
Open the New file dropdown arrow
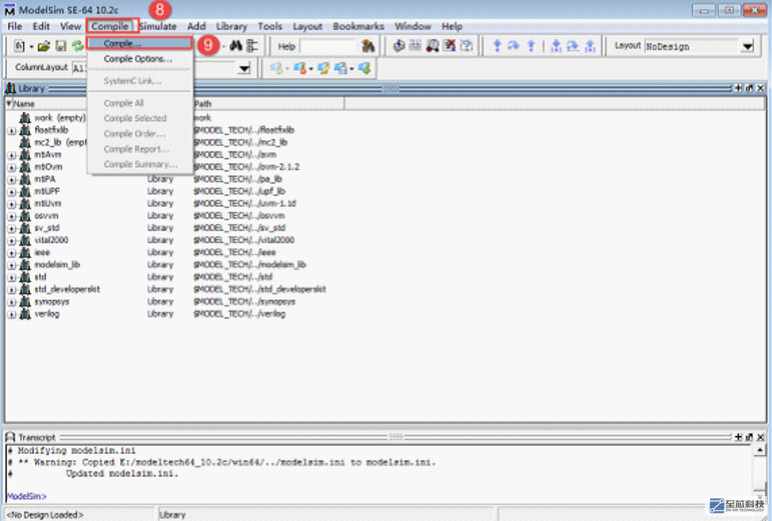[32, 47]
